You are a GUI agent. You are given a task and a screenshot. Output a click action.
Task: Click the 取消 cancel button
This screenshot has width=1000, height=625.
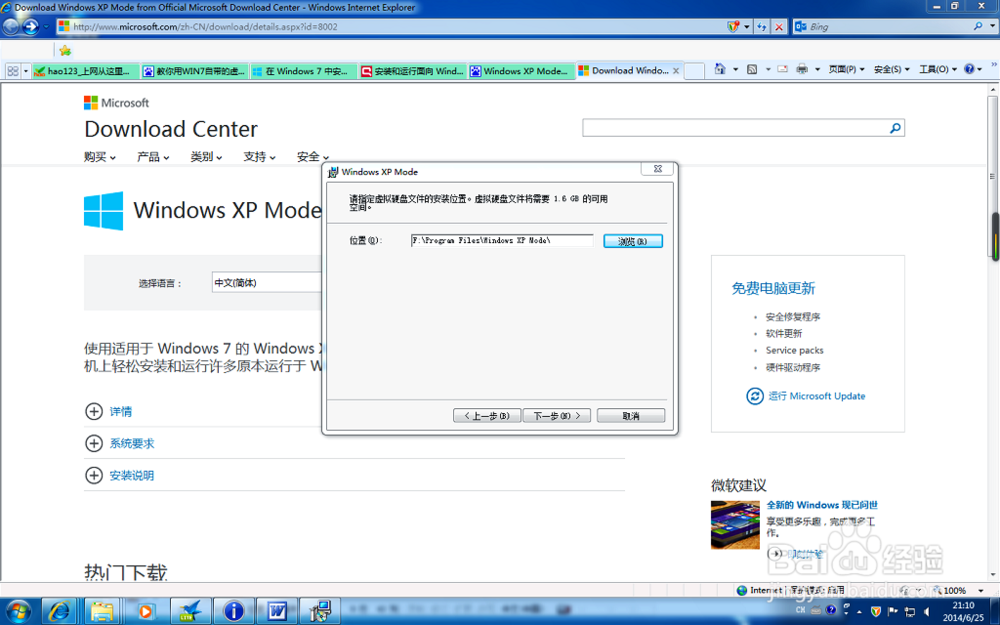[631, 416]
